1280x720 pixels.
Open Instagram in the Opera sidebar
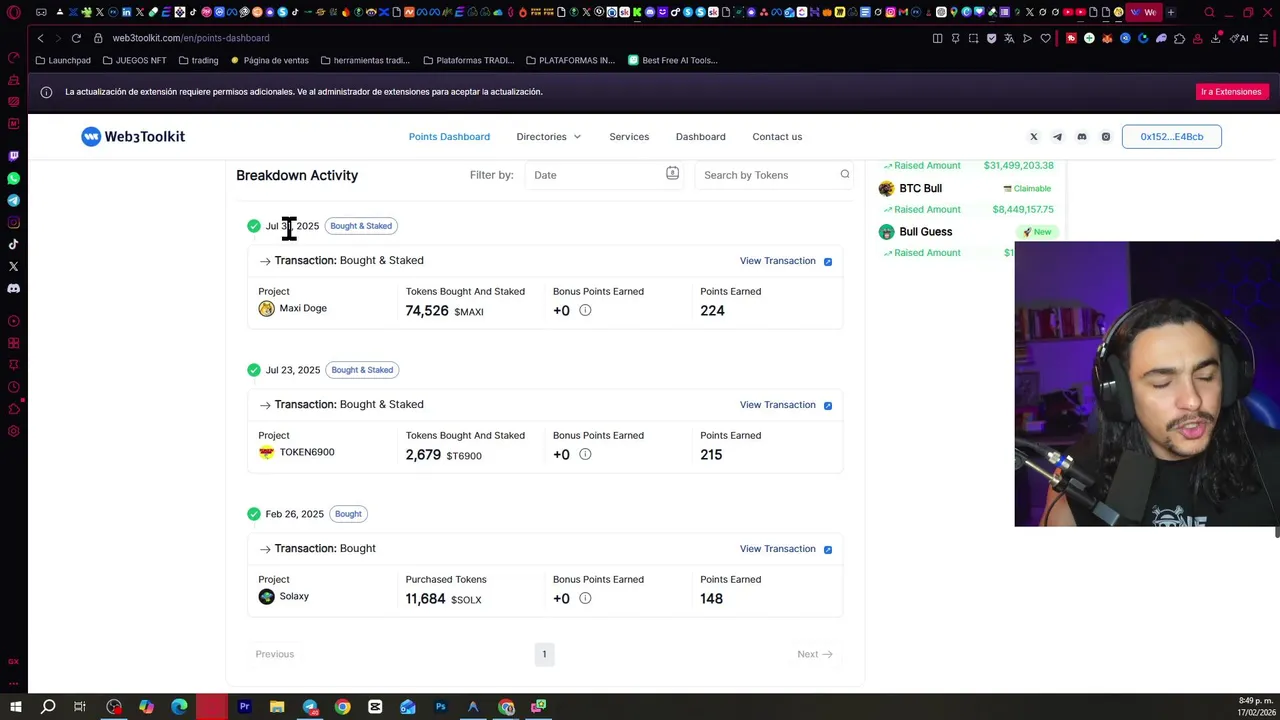click(13, 222)
